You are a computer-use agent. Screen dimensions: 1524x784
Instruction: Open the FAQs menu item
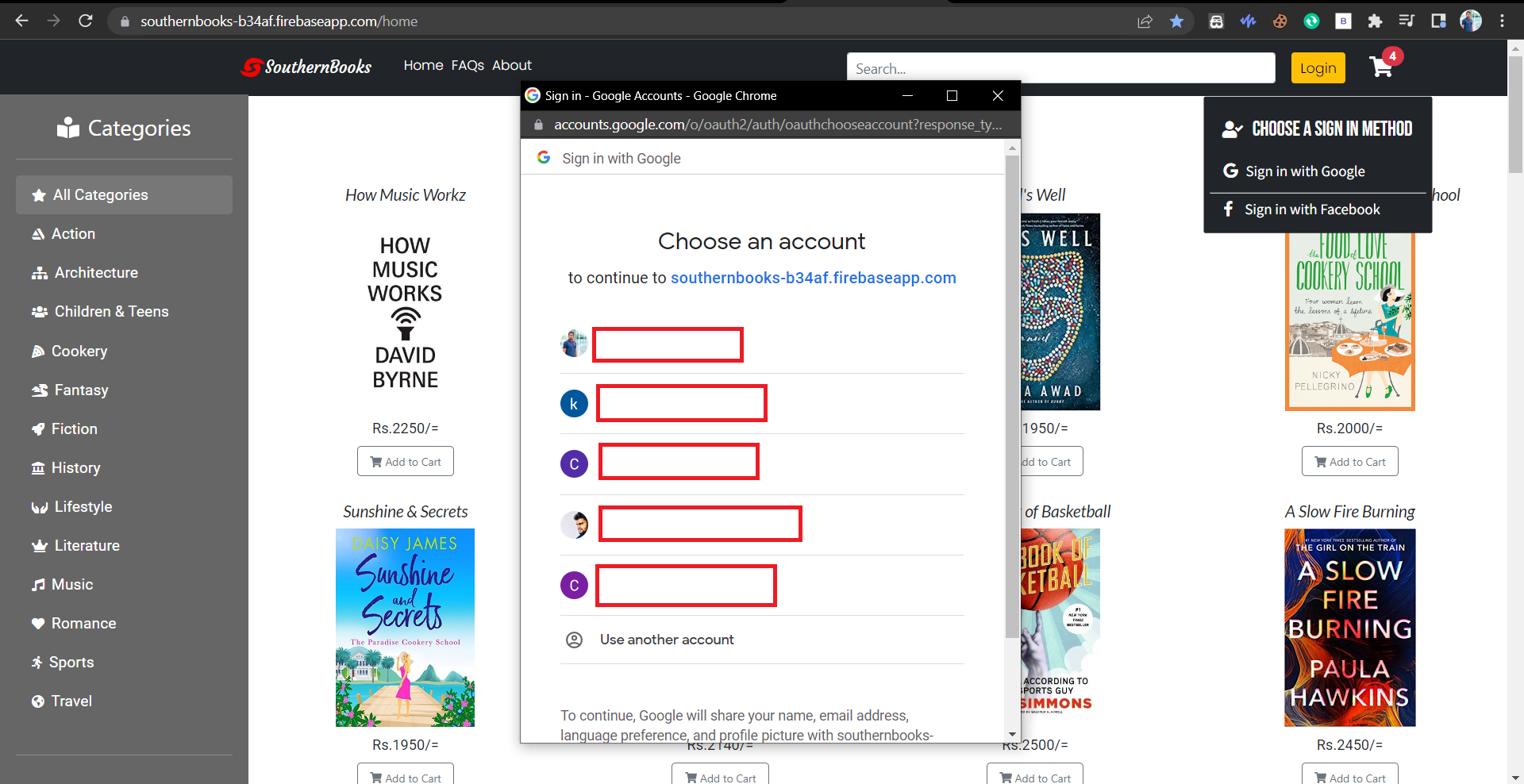click(x=468, y=65)
